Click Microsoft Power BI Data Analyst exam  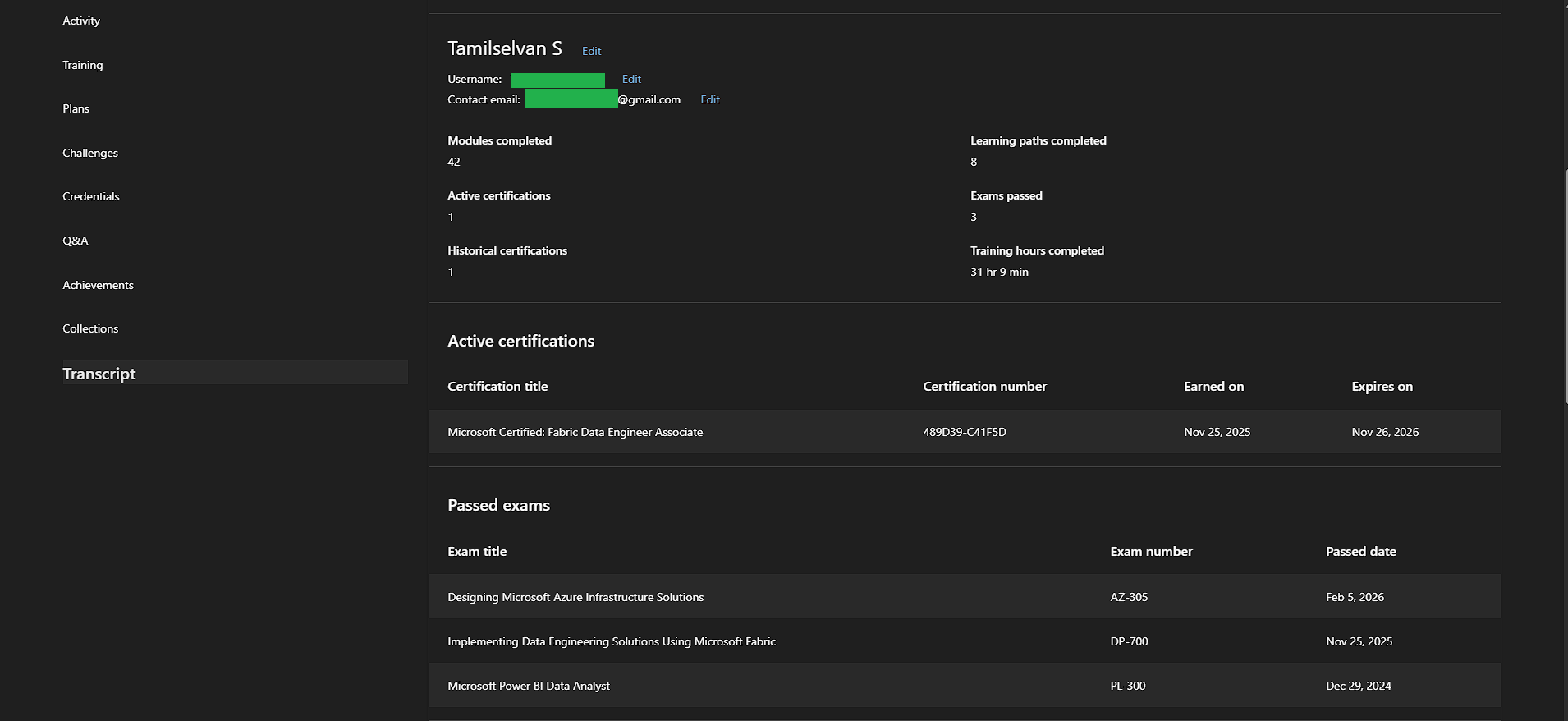[x=529, y=686]
